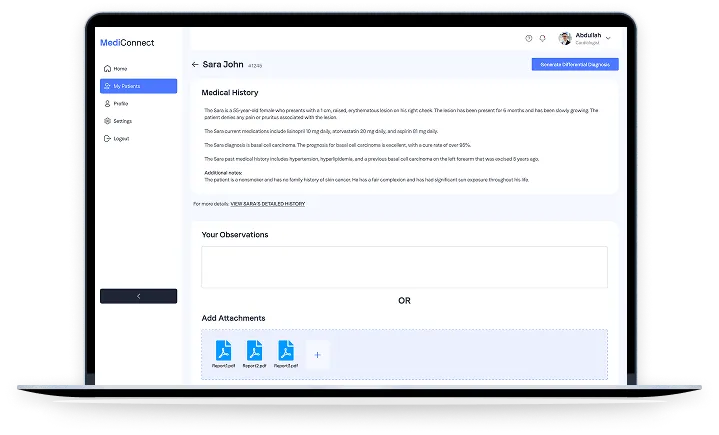Click the Settings gear icon
Image resolution: width=719 pixels, height=435 pixels.
[x=107, y=121]
